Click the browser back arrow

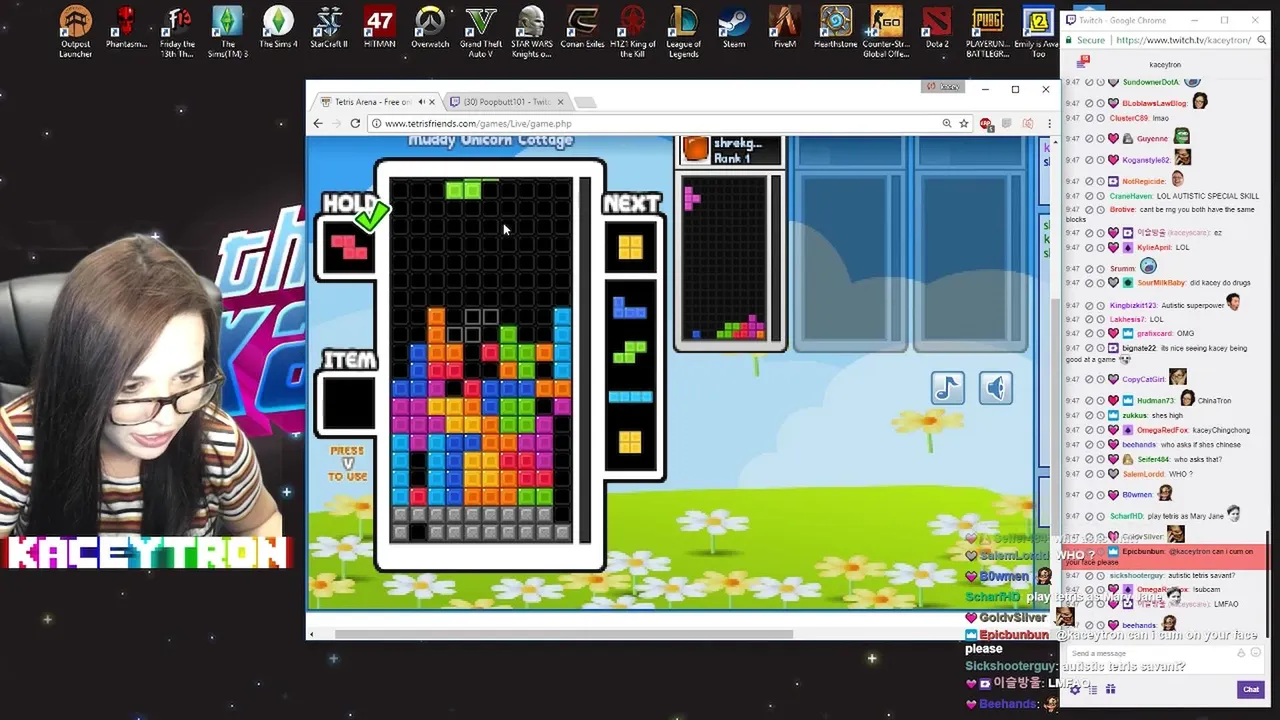(x=318, y=123)
